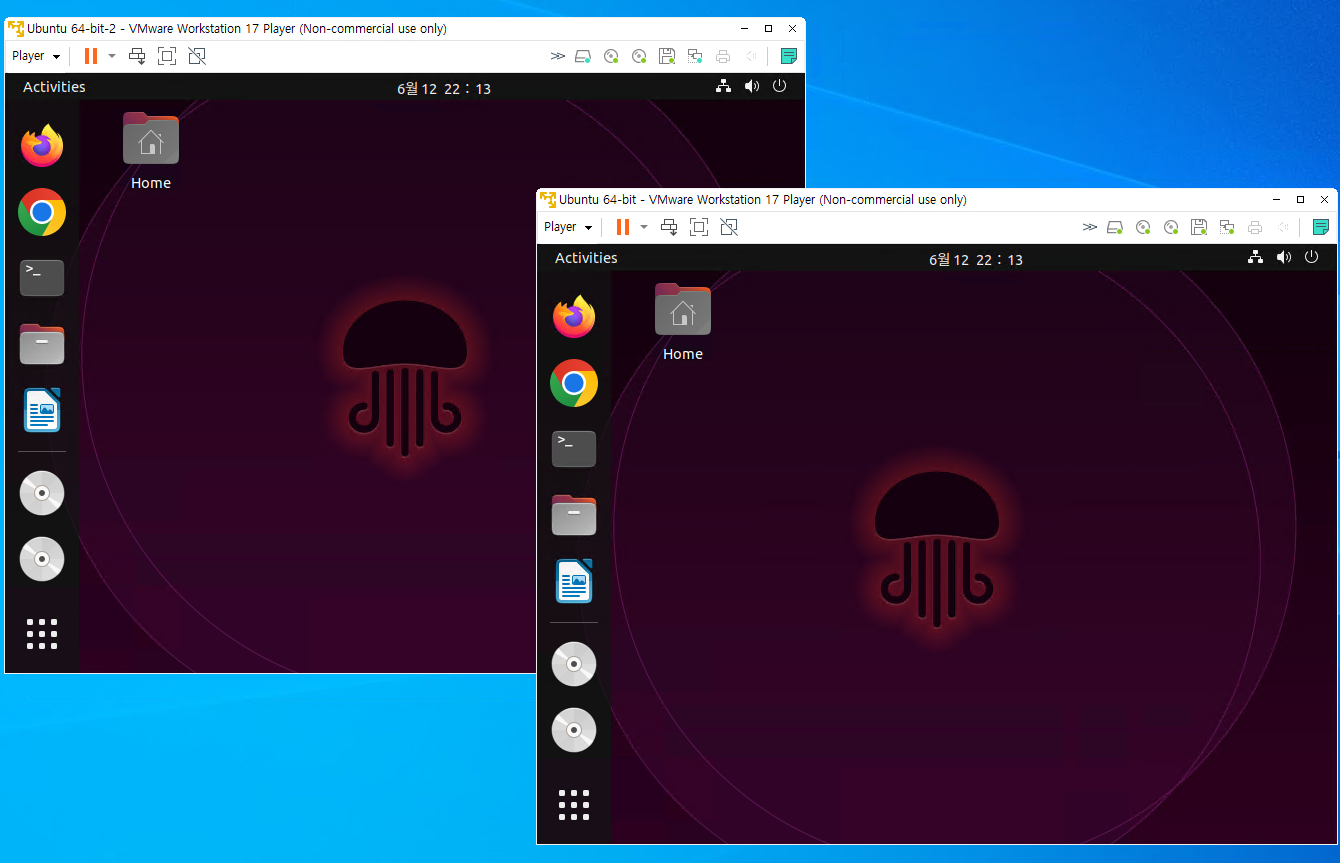Pause the Ubuntu 64-bit virtual machine
The width and height of the screenshot is (1340, 863).
tap(623, 227)
